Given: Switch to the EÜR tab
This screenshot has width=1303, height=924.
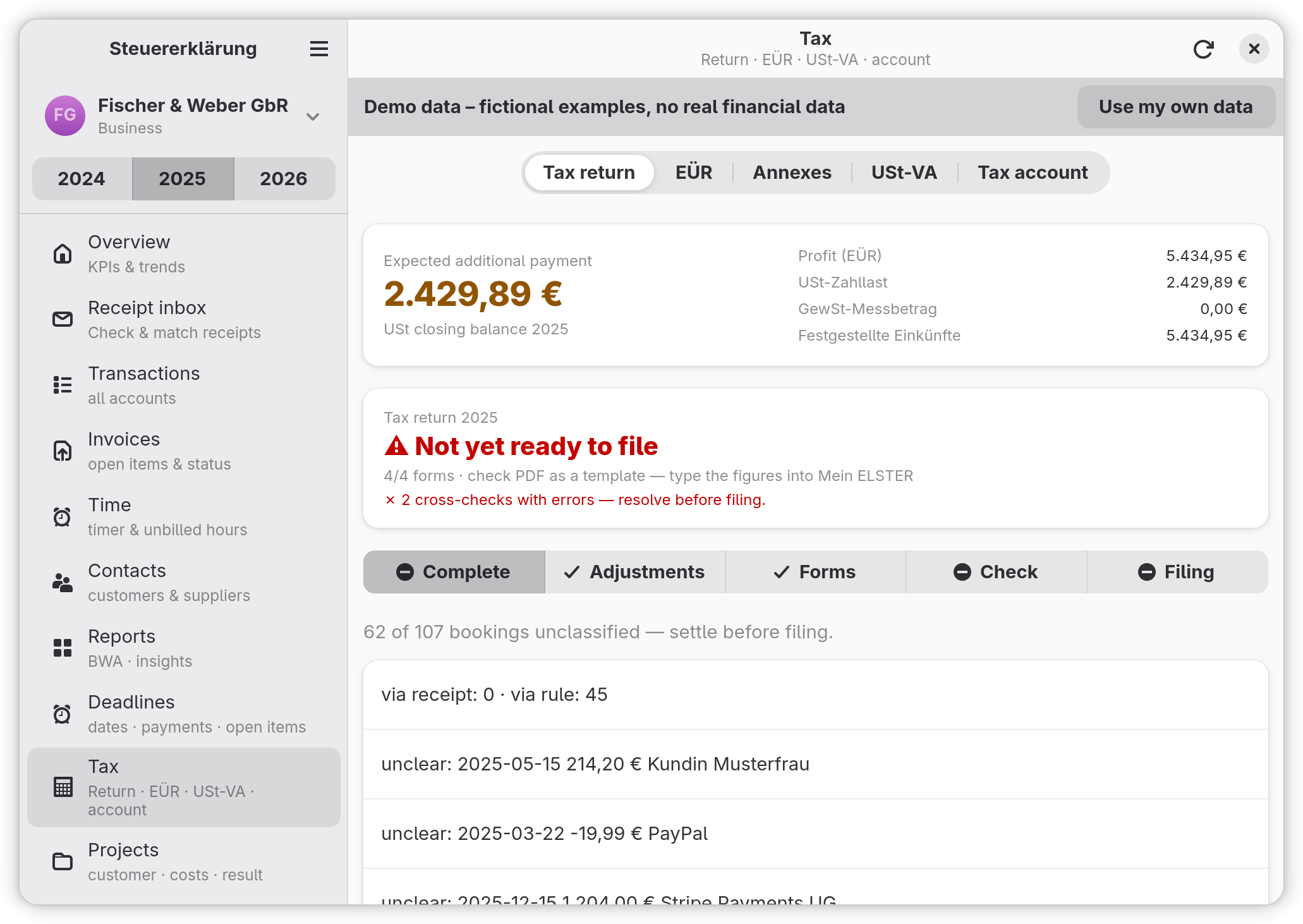Looking at the screenshot, I should [x=693, y=173].
